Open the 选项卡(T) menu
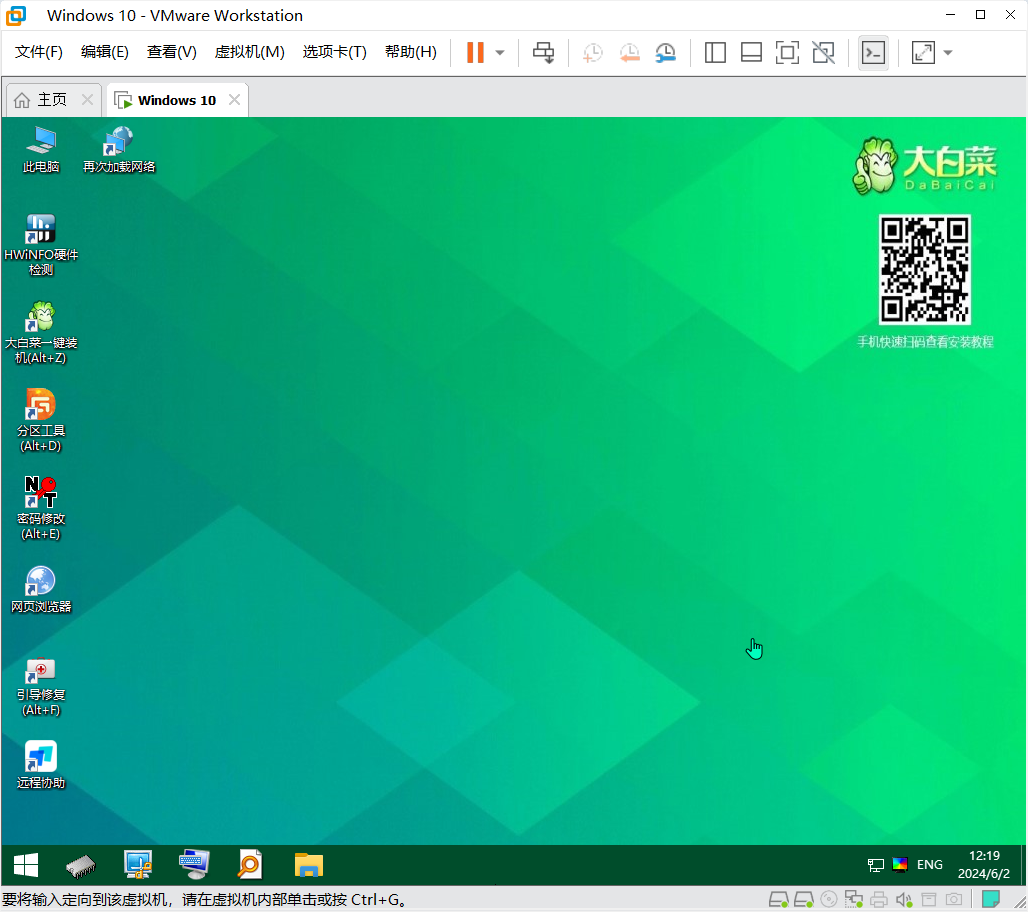The image size is (1028, 912). 334,52
